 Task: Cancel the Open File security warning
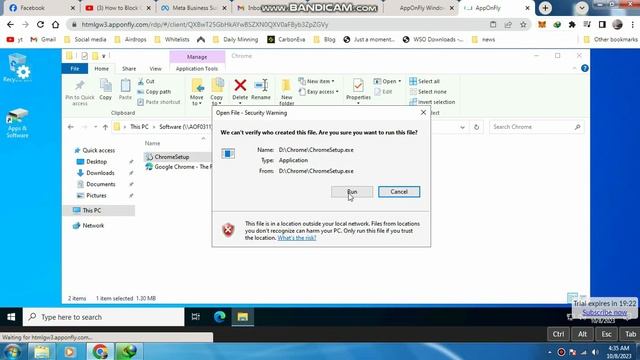[399, 192]
